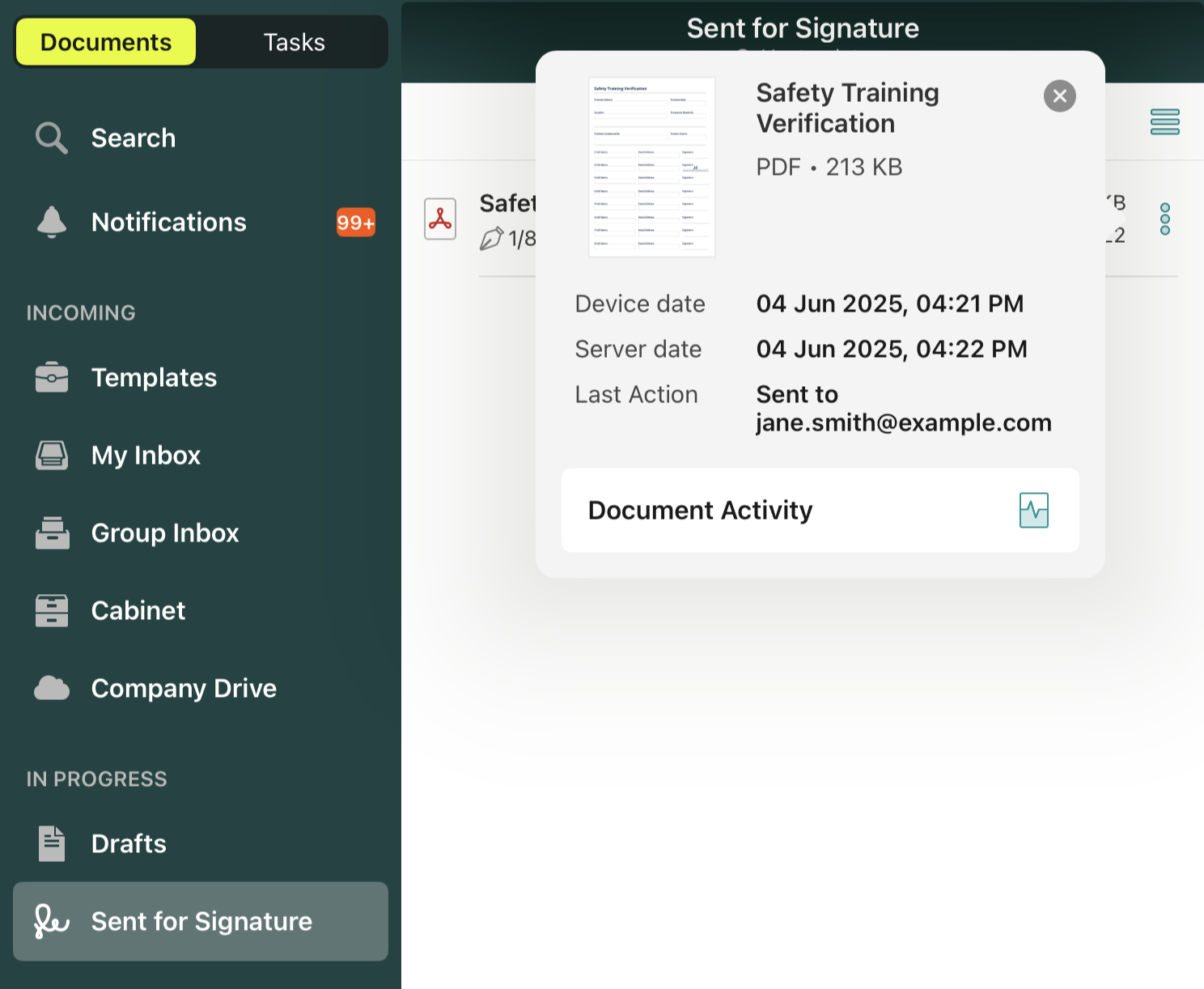Open the list view hamburger menu
1204x989 pixels.
point(1164,121)
